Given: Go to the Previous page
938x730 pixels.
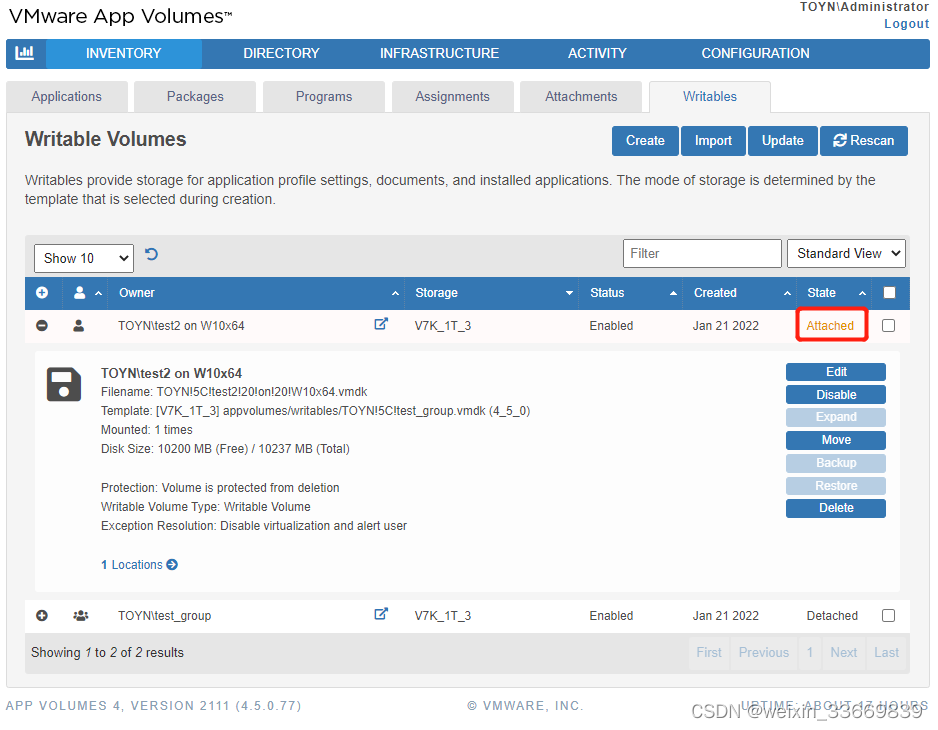Looking at the screenshot, I should 763,653.
